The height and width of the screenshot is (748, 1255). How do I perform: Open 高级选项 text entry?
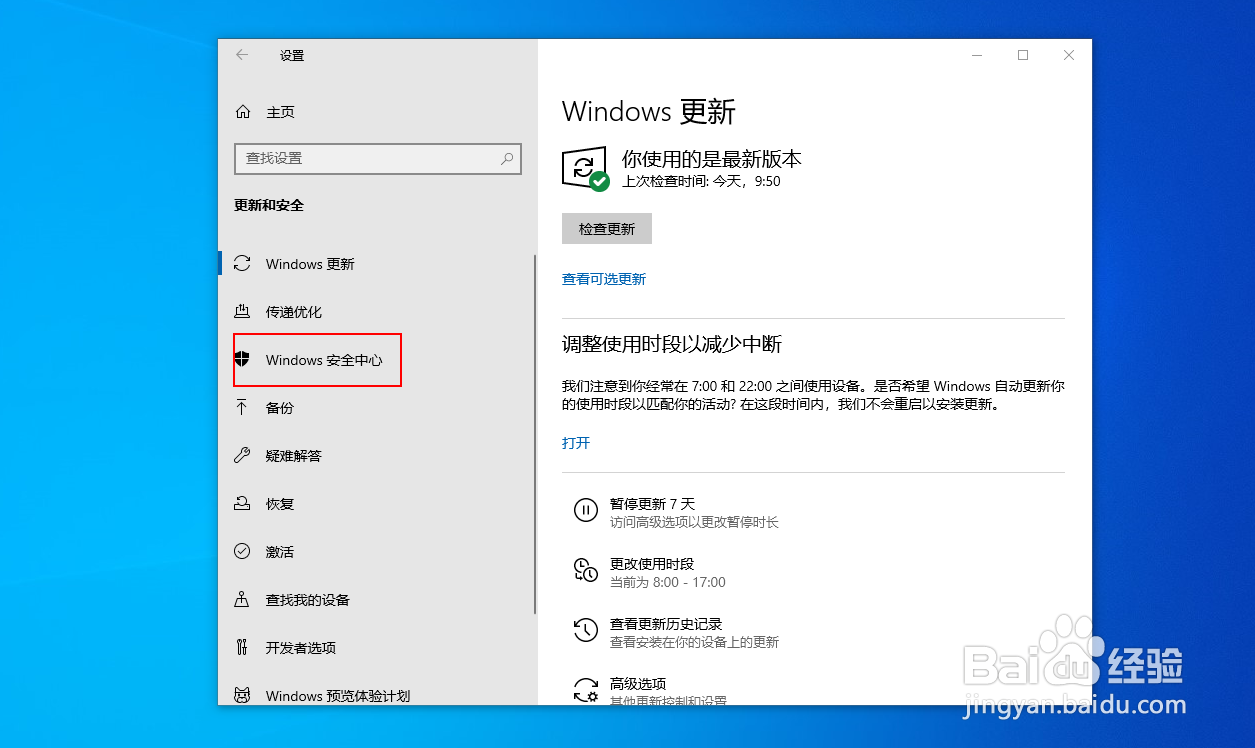click(x=638, y=684)
